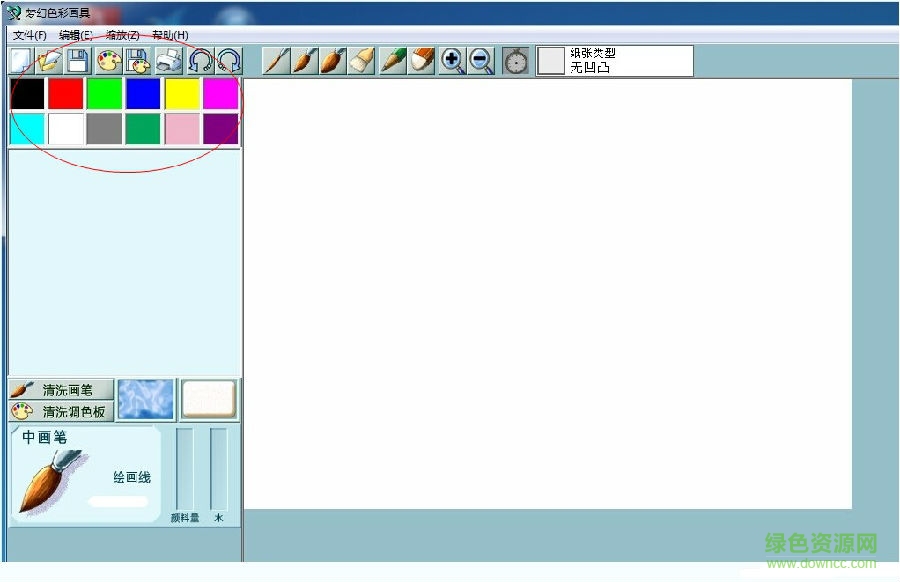Click the new blank canvas icon

20,61
